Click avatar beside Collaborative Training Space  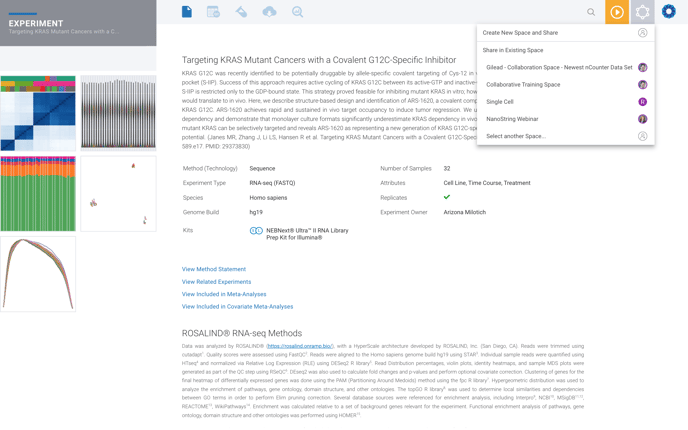642,85
